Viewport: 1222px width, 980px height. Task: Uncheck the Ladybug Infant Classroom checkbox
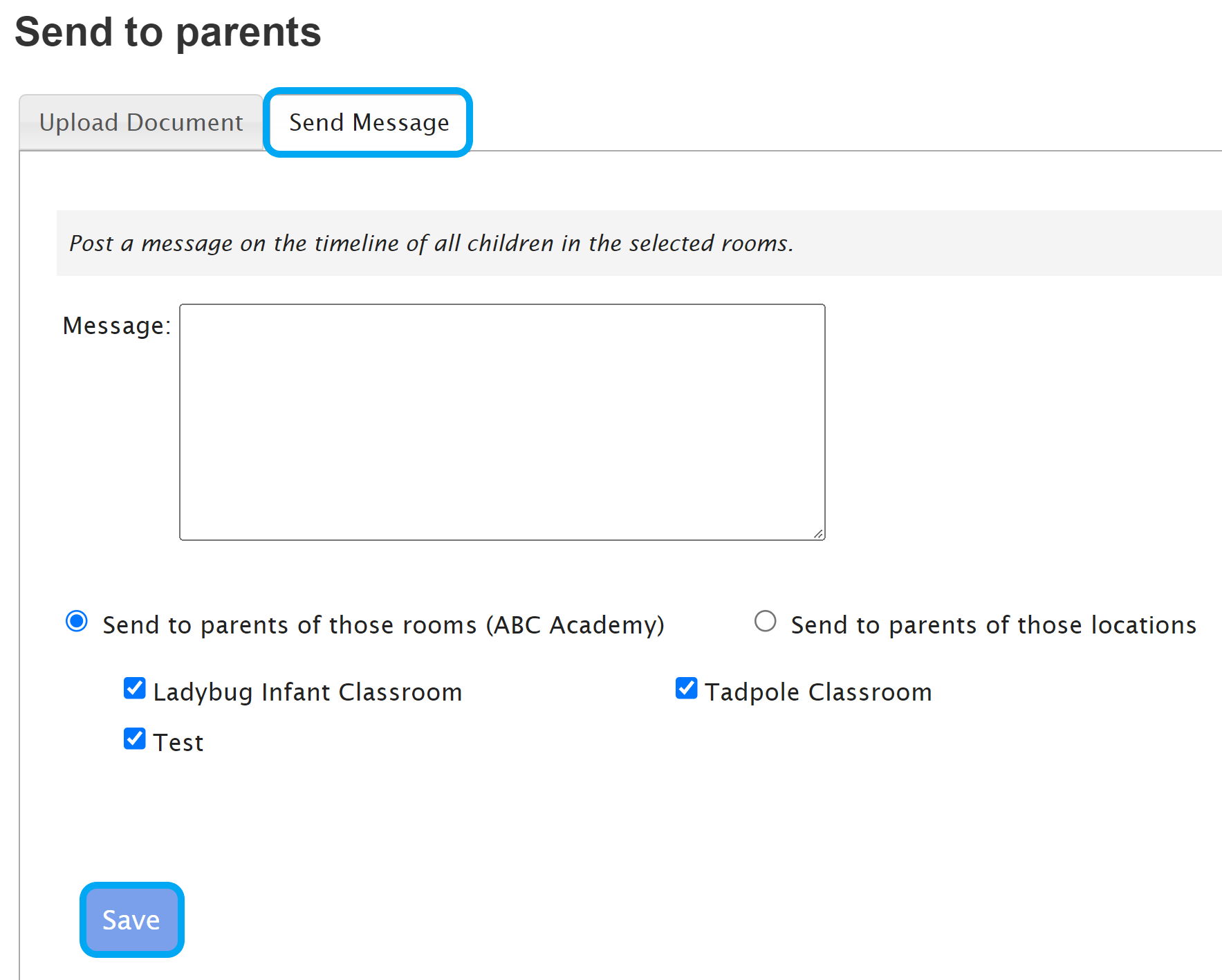[135, 689]
